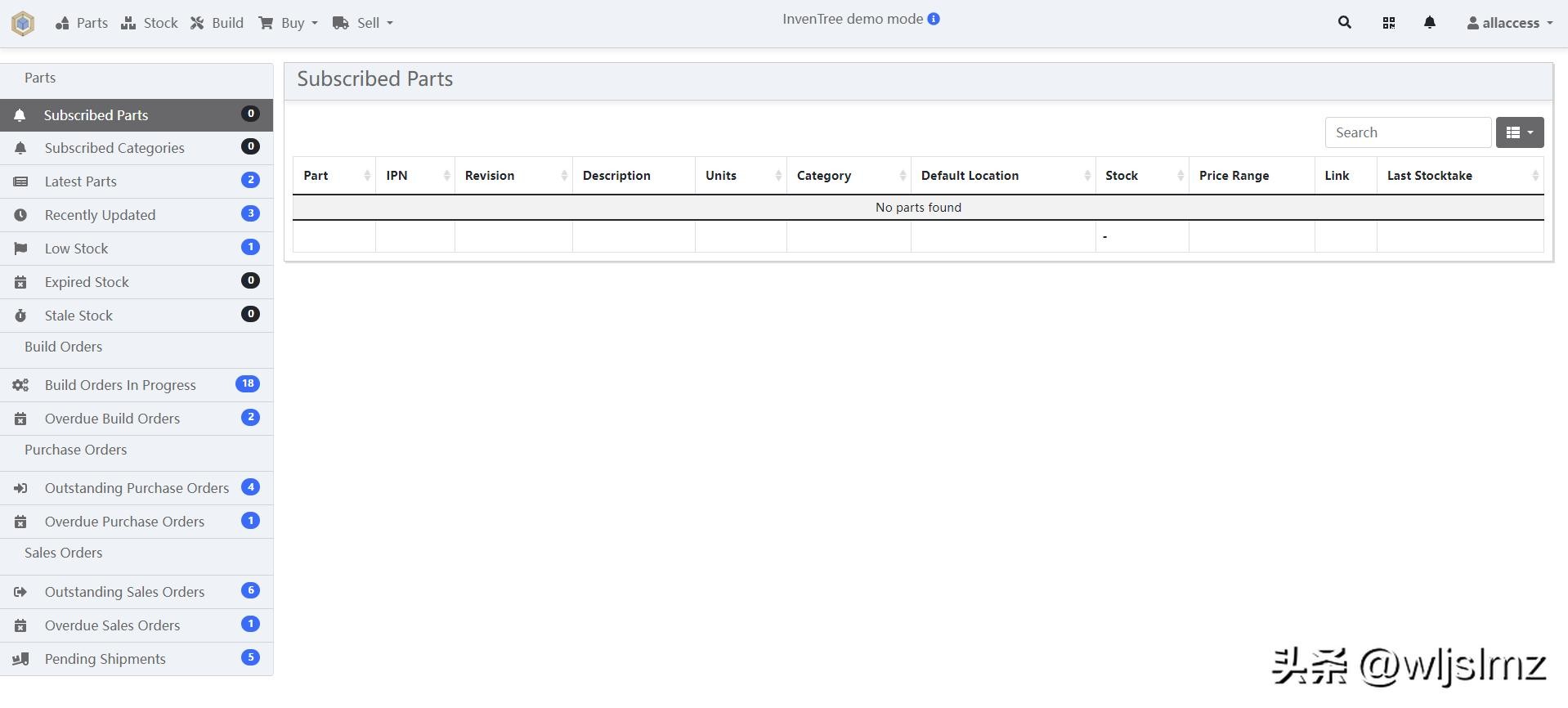Click the demo mode info icon
The height and width of the screenshot is (708, 1568).
934,19
